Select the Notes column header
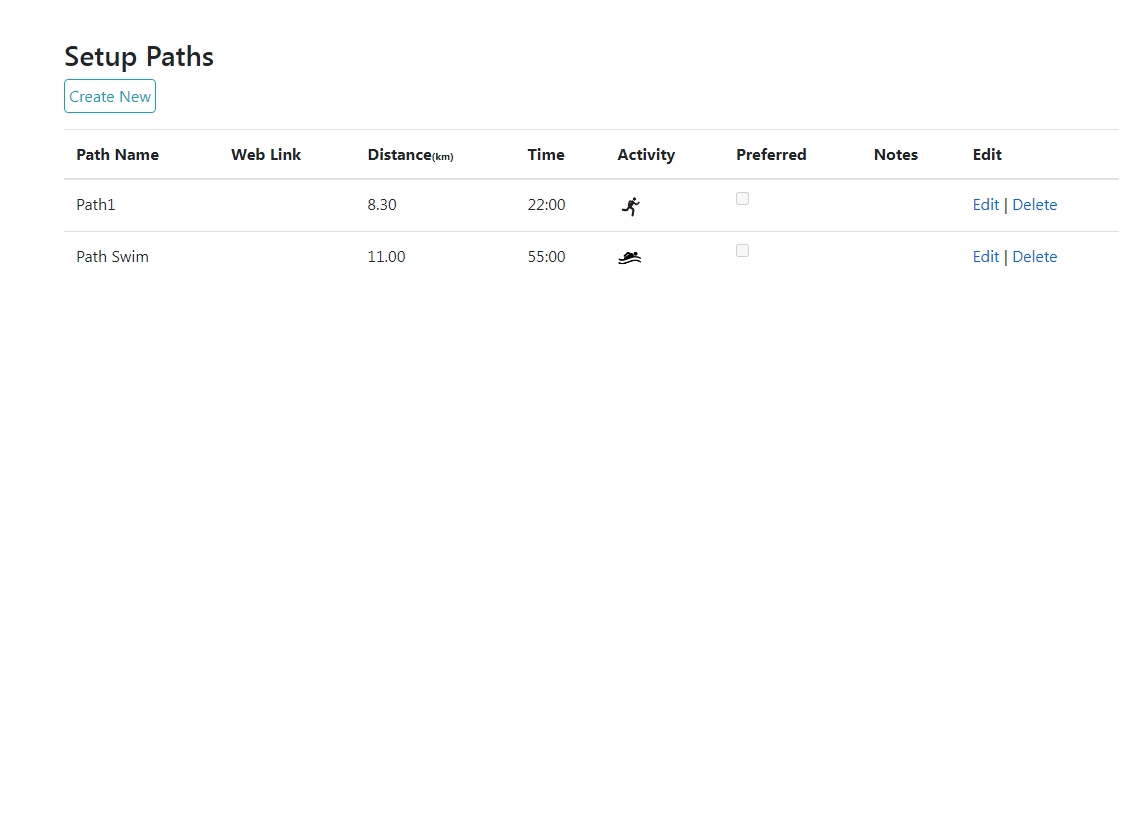Image resolution: width=1140 pixels, height=830 pixels. coord(895,155)
